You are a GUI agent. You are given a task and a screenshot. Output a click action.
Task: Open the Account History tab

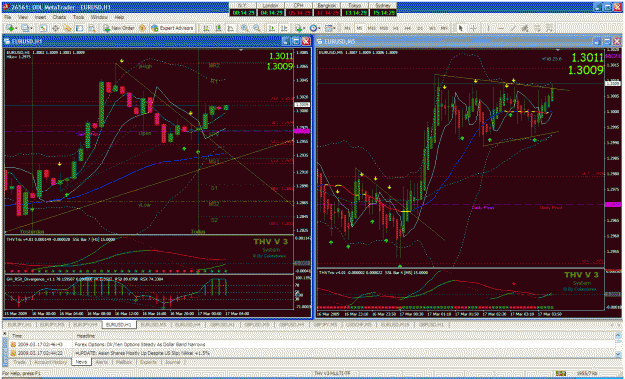pos(50,362)
